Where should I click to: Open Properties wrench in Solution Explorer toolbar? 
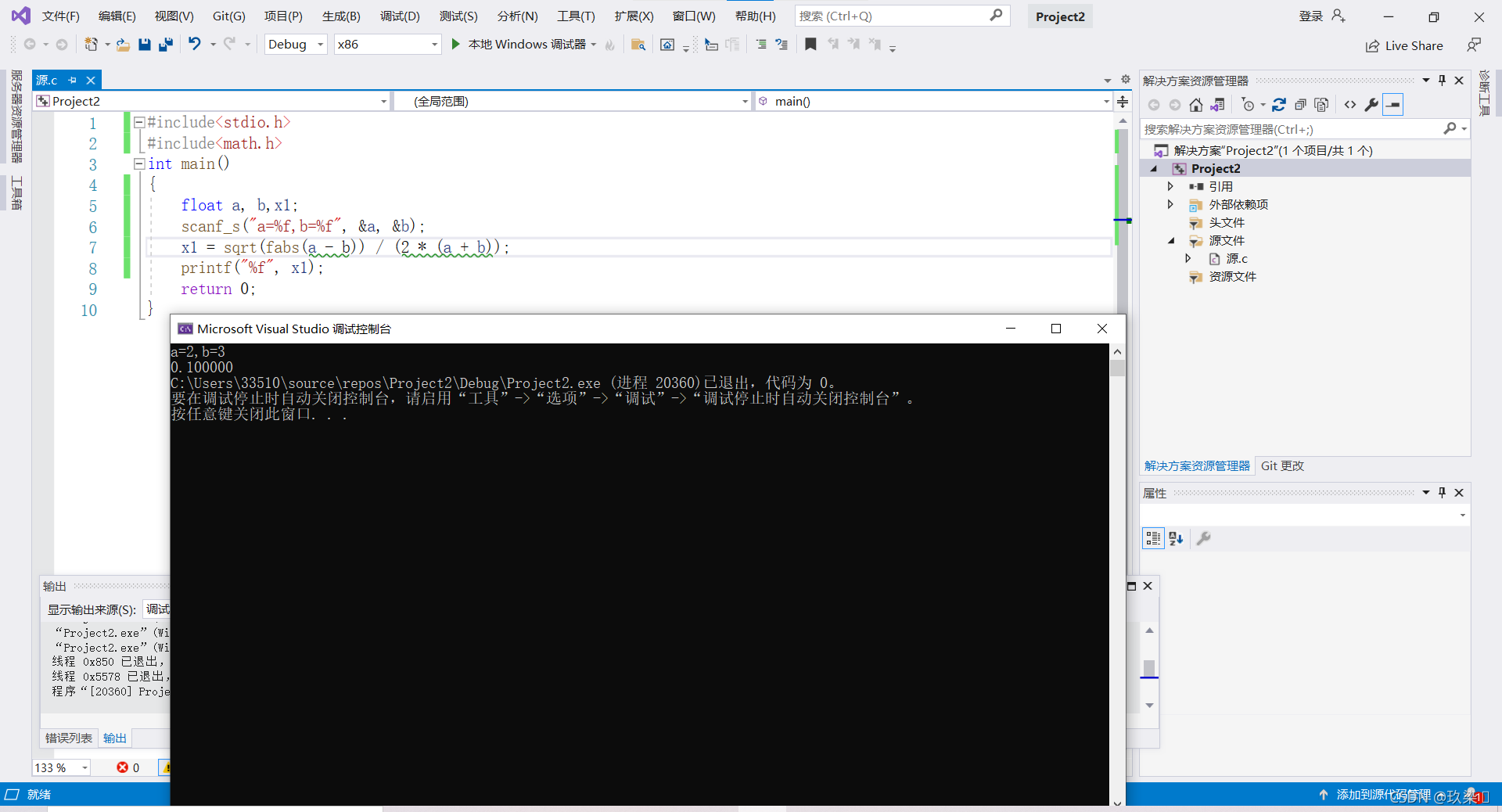point(1371,105)
